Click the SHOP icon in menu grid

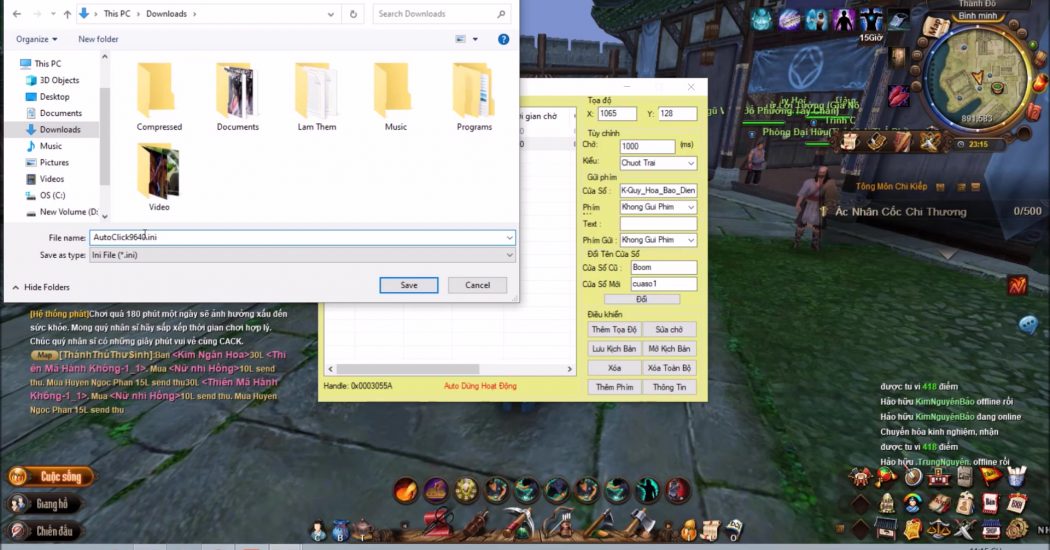[990, 529]
